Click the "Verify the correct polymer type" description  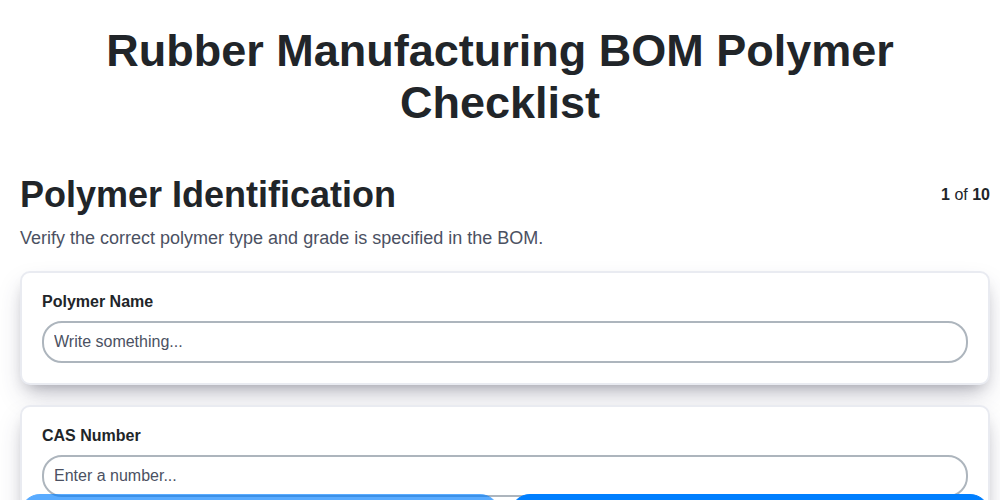click(x=281, y=239)
